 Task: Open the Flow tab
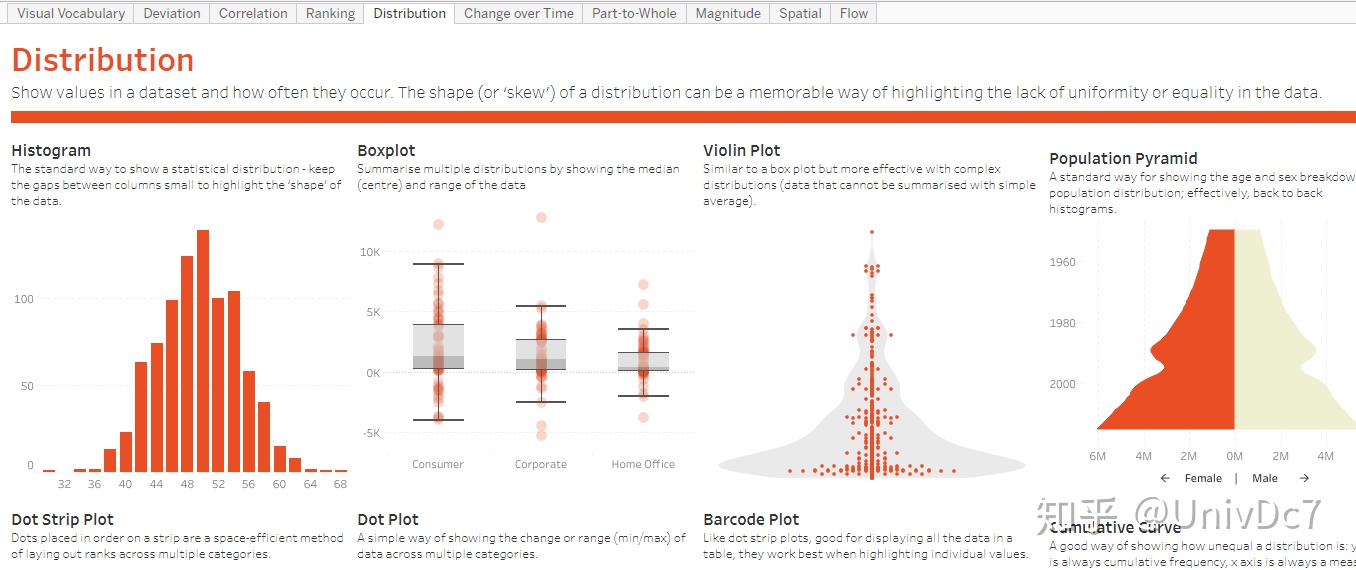click(x=854, y=13)
